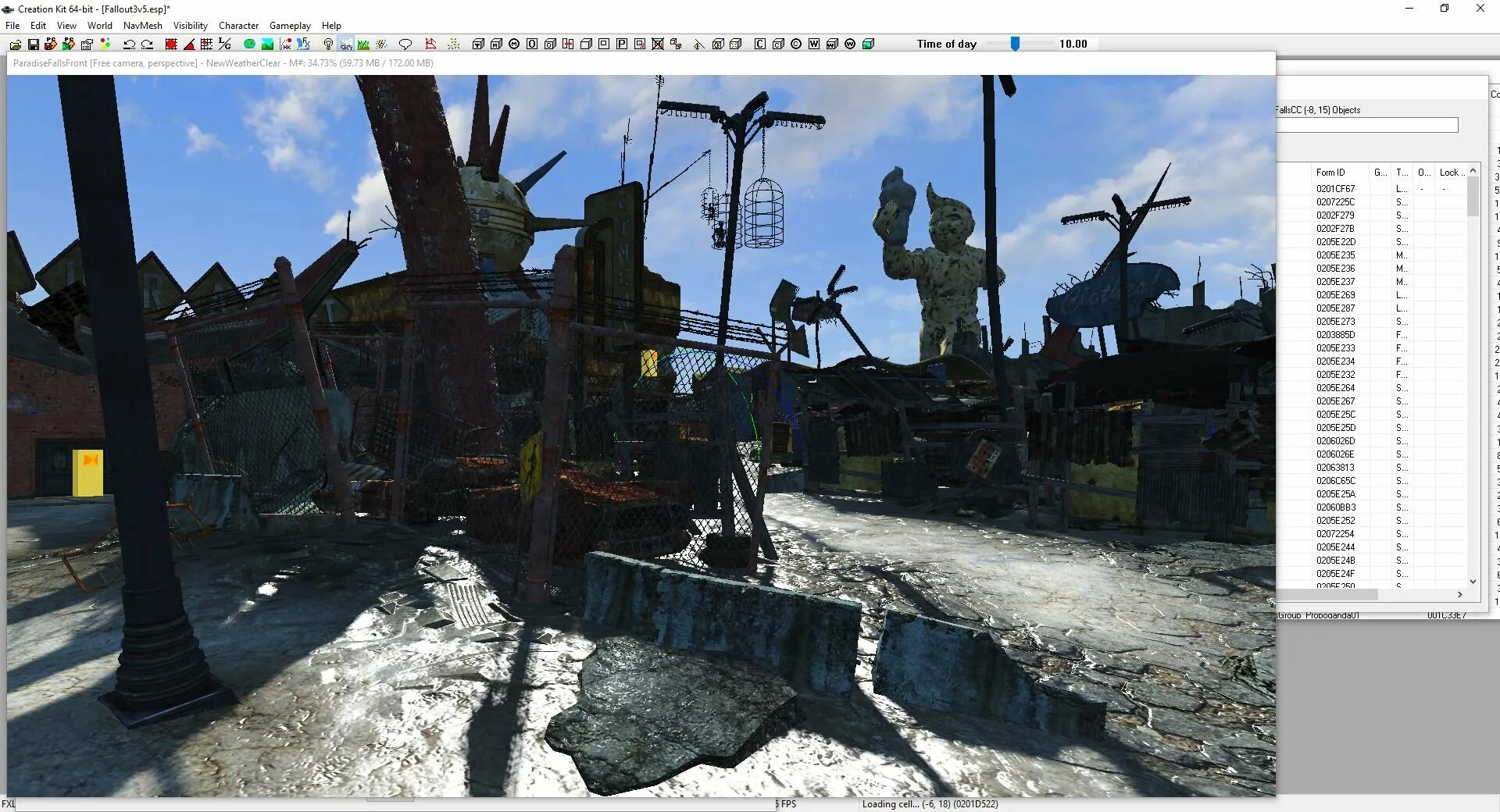Undo the last action
Image resolution: width=1500 pixels, height=812 pixels.
pyautogui.click(x=129, y=45)
